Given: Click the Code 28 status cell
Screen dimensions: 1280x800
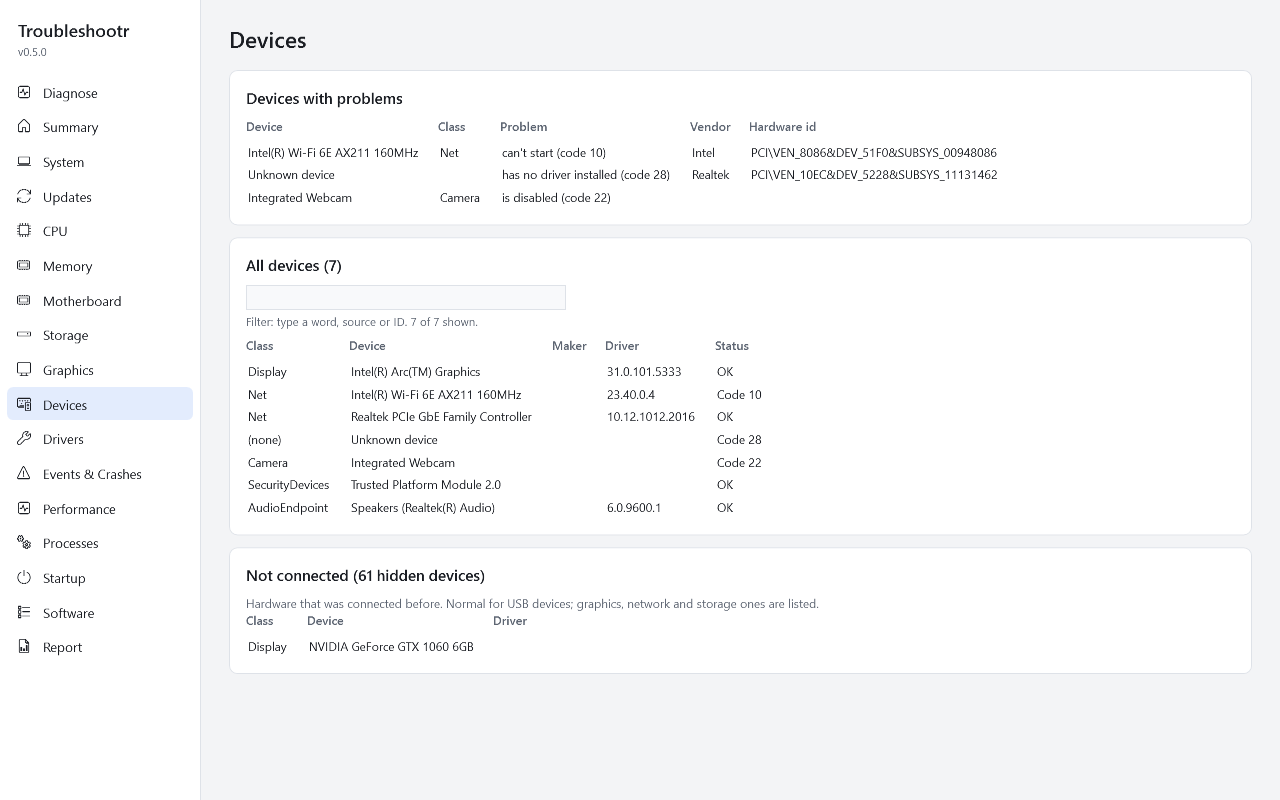Looking at the screenshot, I should (739, 440).
